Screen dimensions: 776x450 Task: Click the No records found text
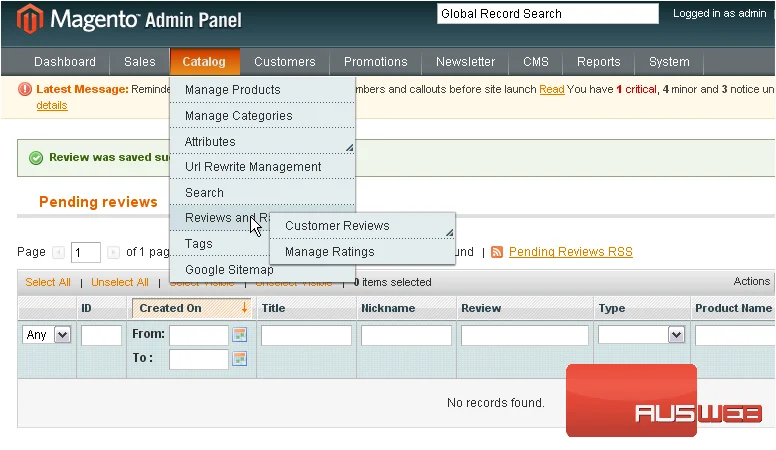click(x=495, y=402)
